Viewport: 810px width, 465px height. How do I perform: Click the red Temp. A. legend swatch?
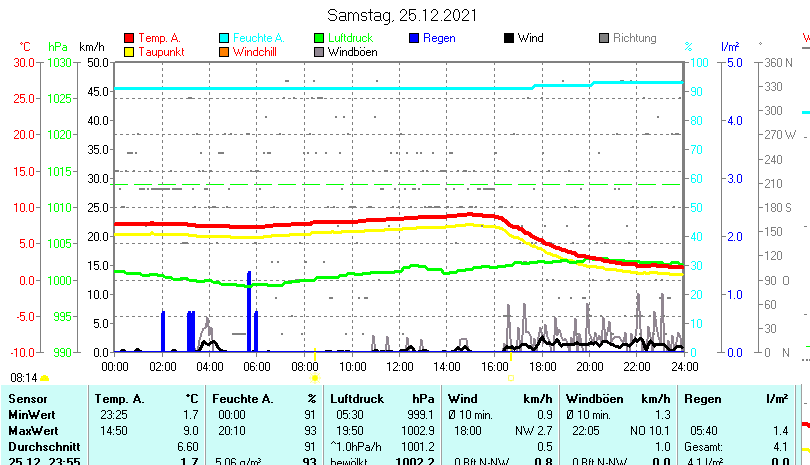pyautogui.click(x=129, y=39)
